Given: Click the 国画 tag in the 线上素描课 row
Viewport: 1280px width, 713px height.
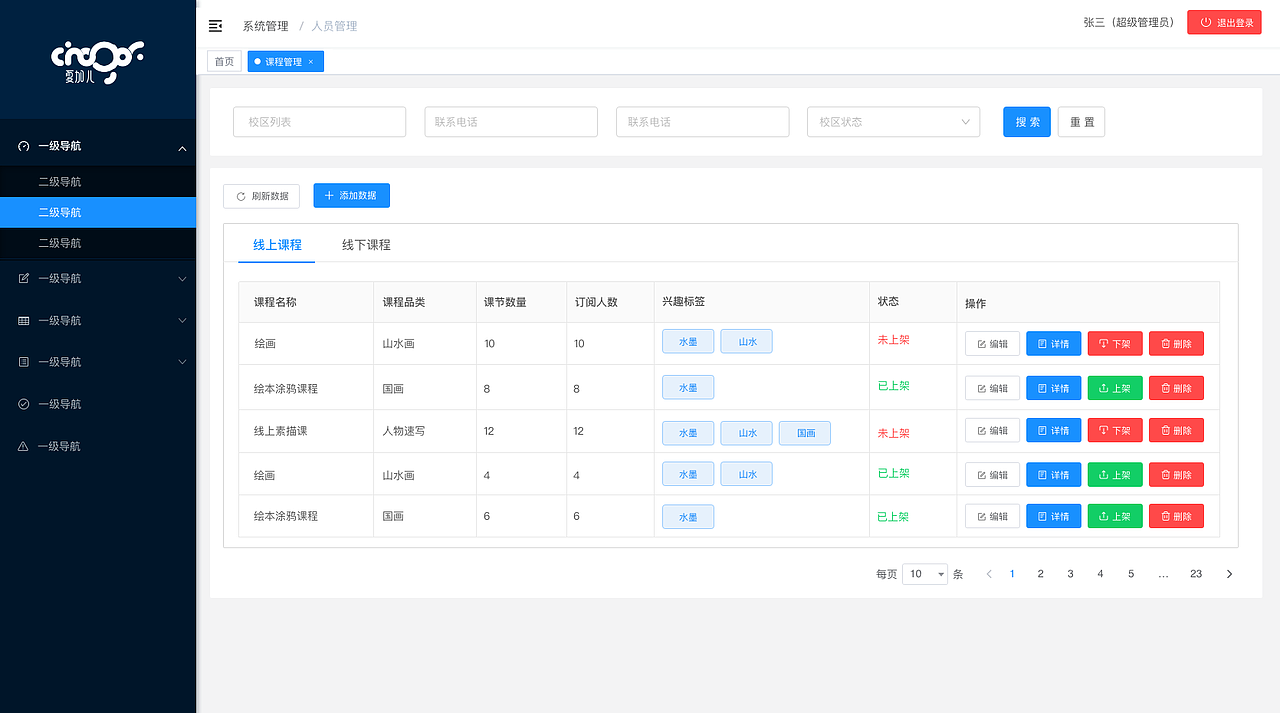Looking at the screenshot, I should point(805,433).
